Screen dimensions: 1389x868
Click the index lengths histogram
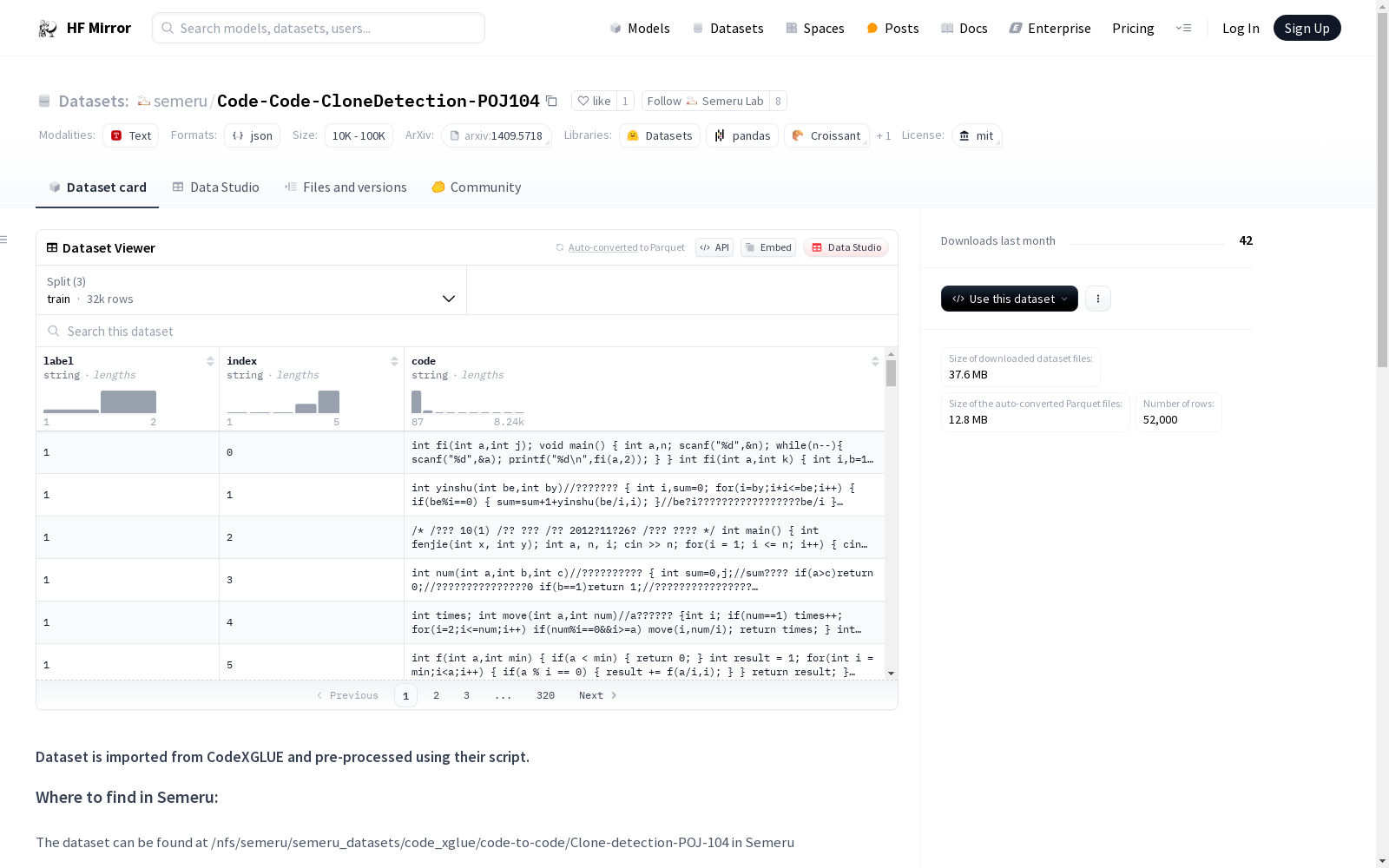coord(283,402)
